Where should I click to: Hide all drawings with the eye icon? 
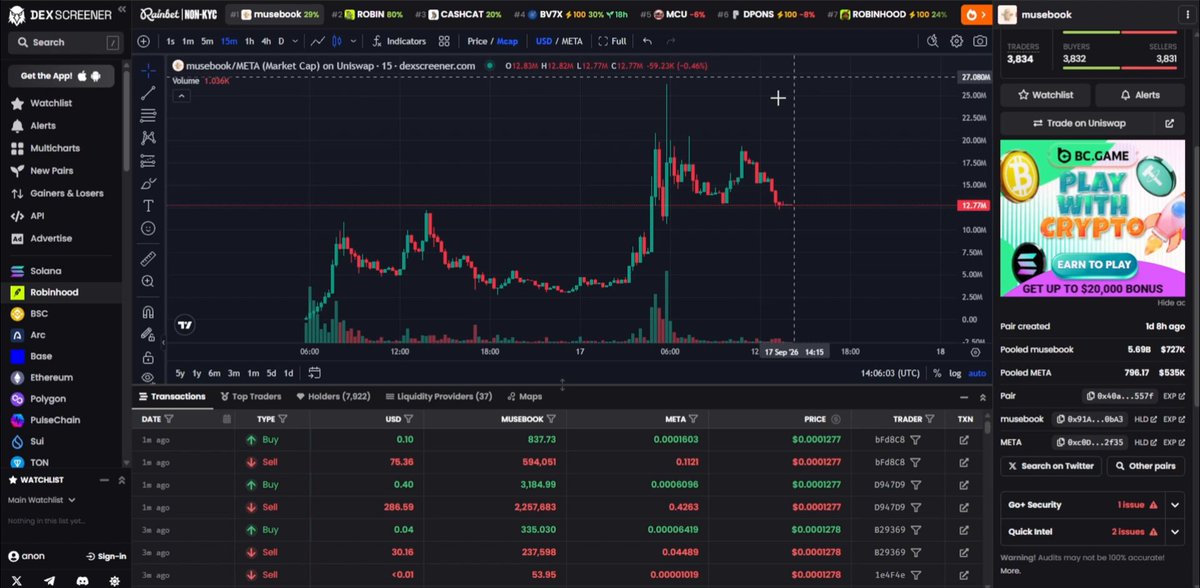(148, 378)
